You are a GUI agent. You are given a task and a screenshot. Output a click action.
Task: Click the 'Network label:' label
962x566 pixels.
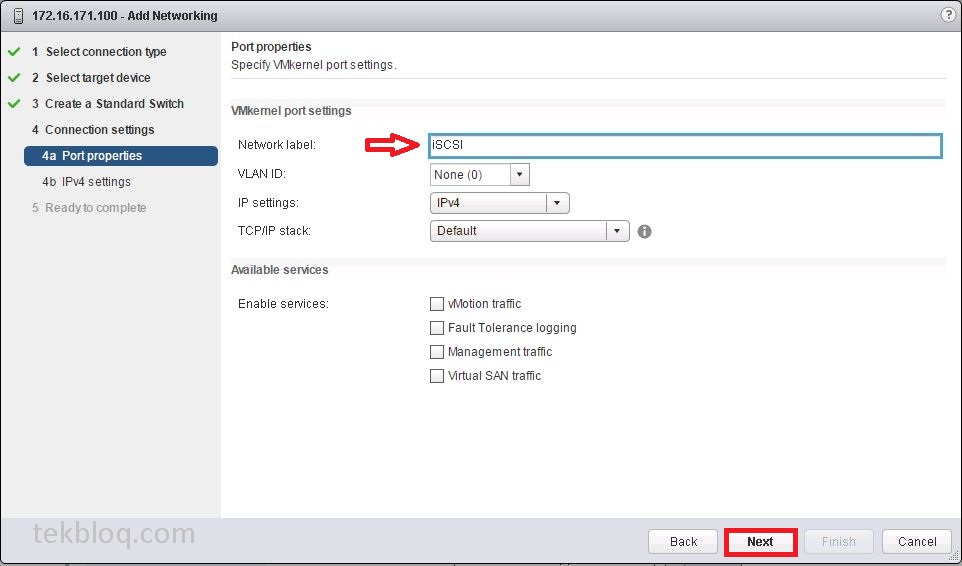[x=277, y=145]
